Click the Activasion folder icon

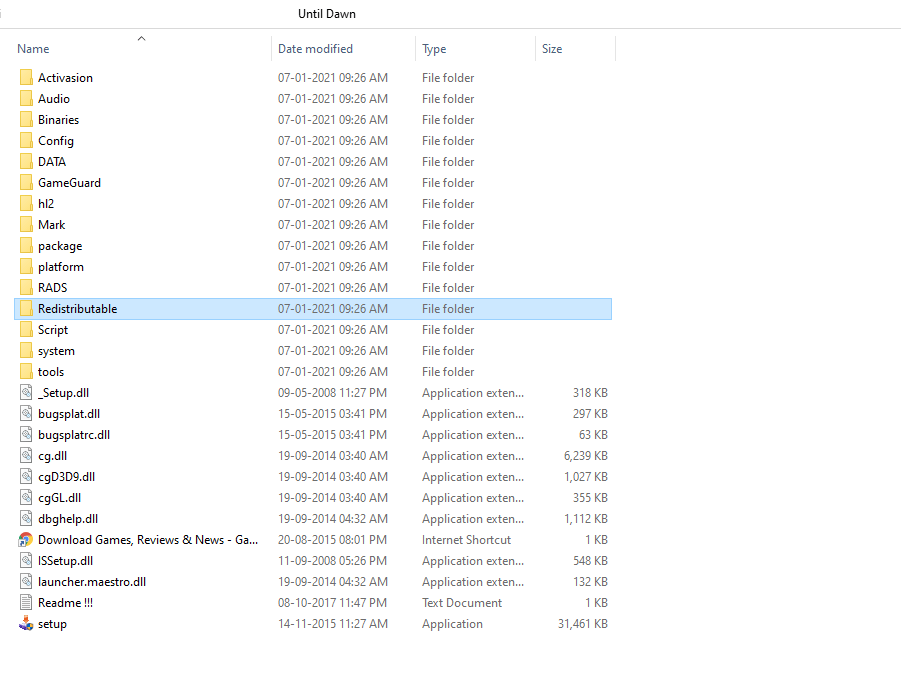pos(26,78)
